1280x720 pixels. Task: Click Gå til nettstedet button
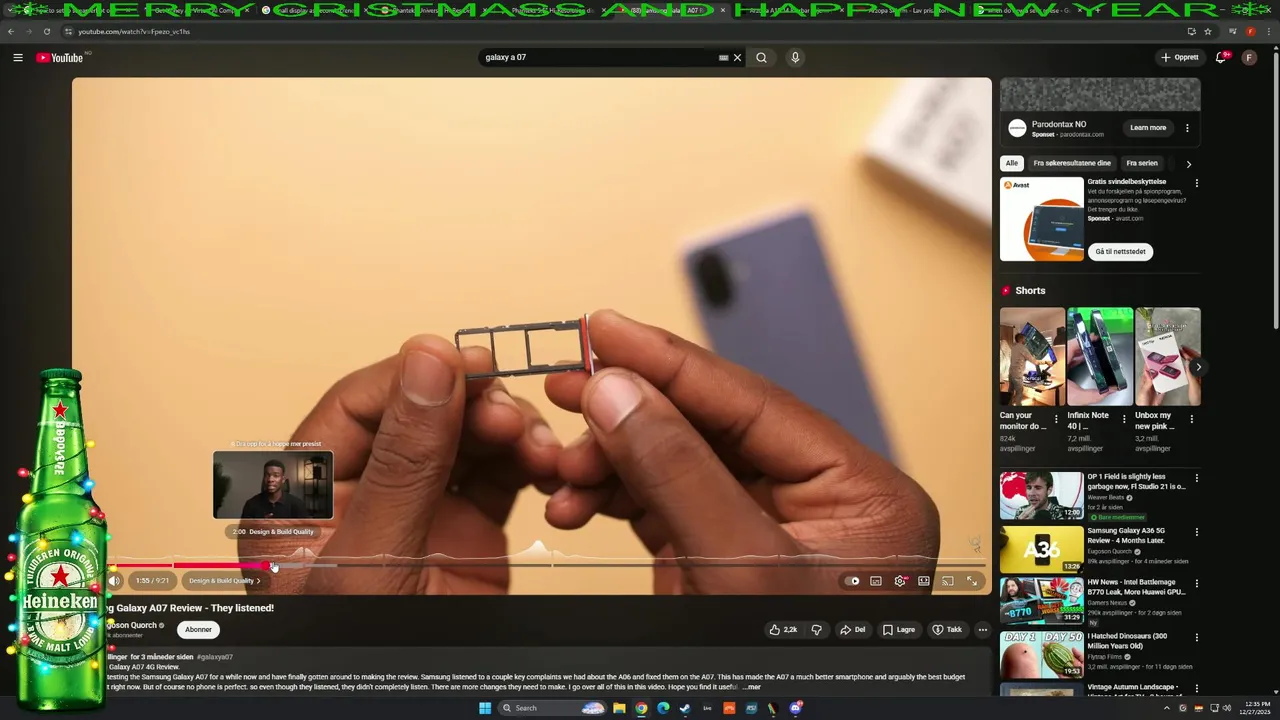tap(1120, 252)
